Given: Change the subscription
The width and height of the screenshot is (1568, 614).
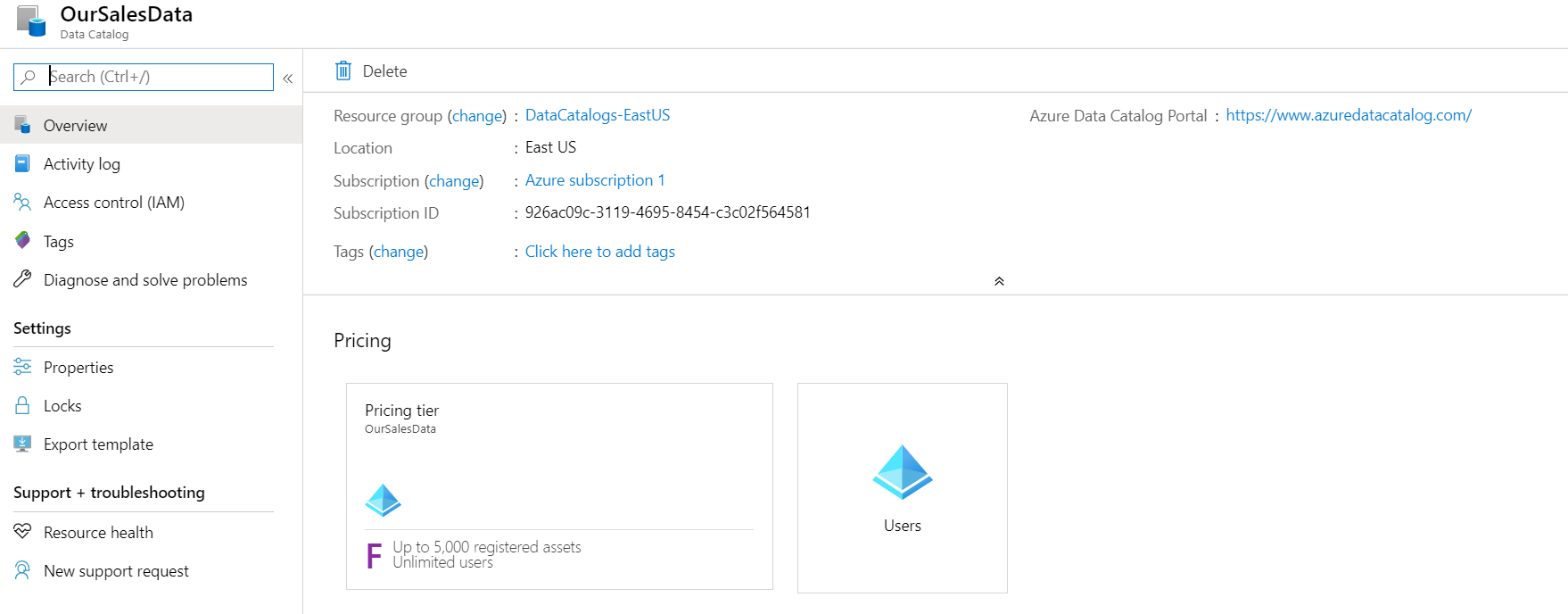Looking at the screenshot, I should [454, 181].
